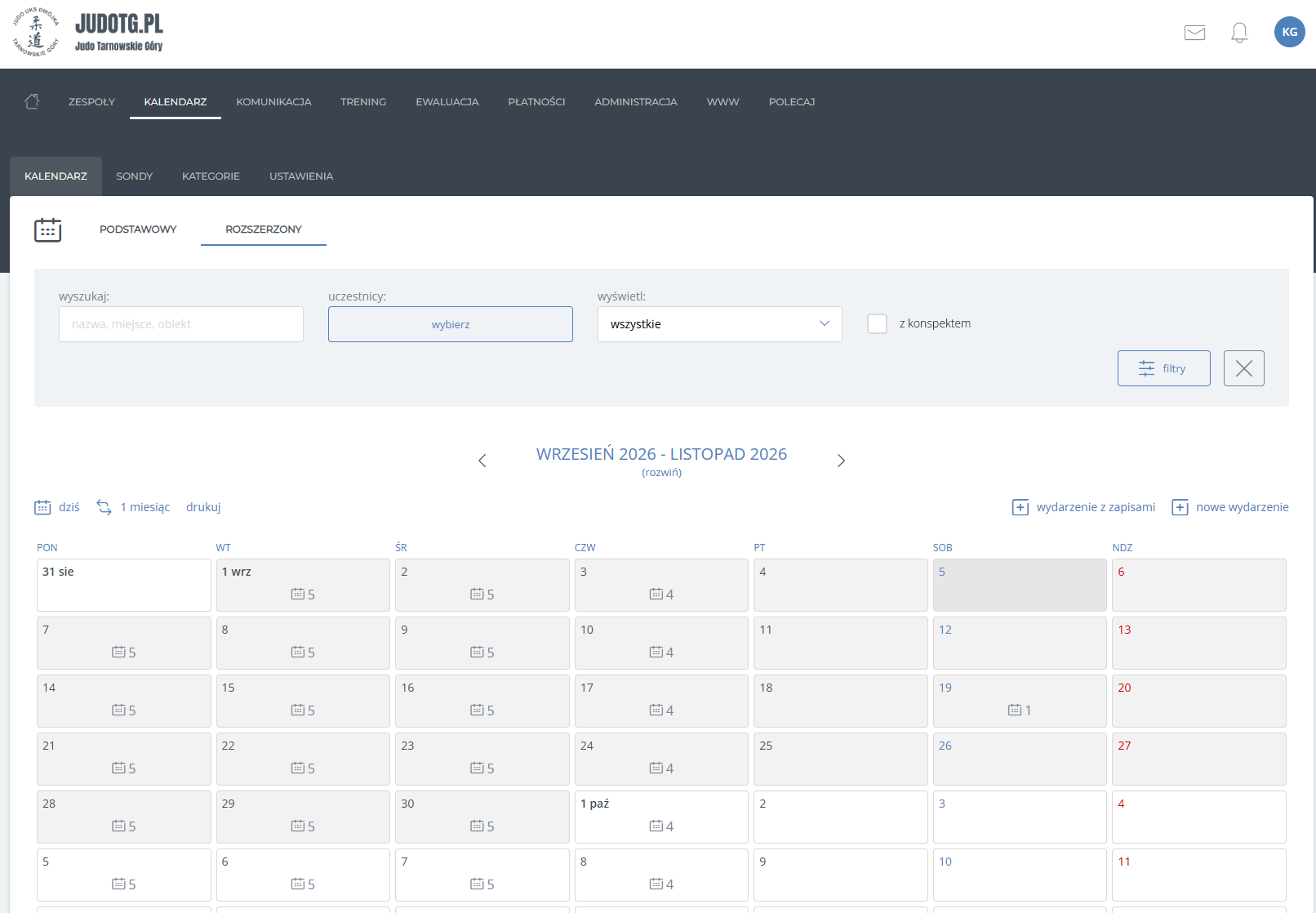
Task: Click the JUDOTG.PL club logo
Action: 87,33
